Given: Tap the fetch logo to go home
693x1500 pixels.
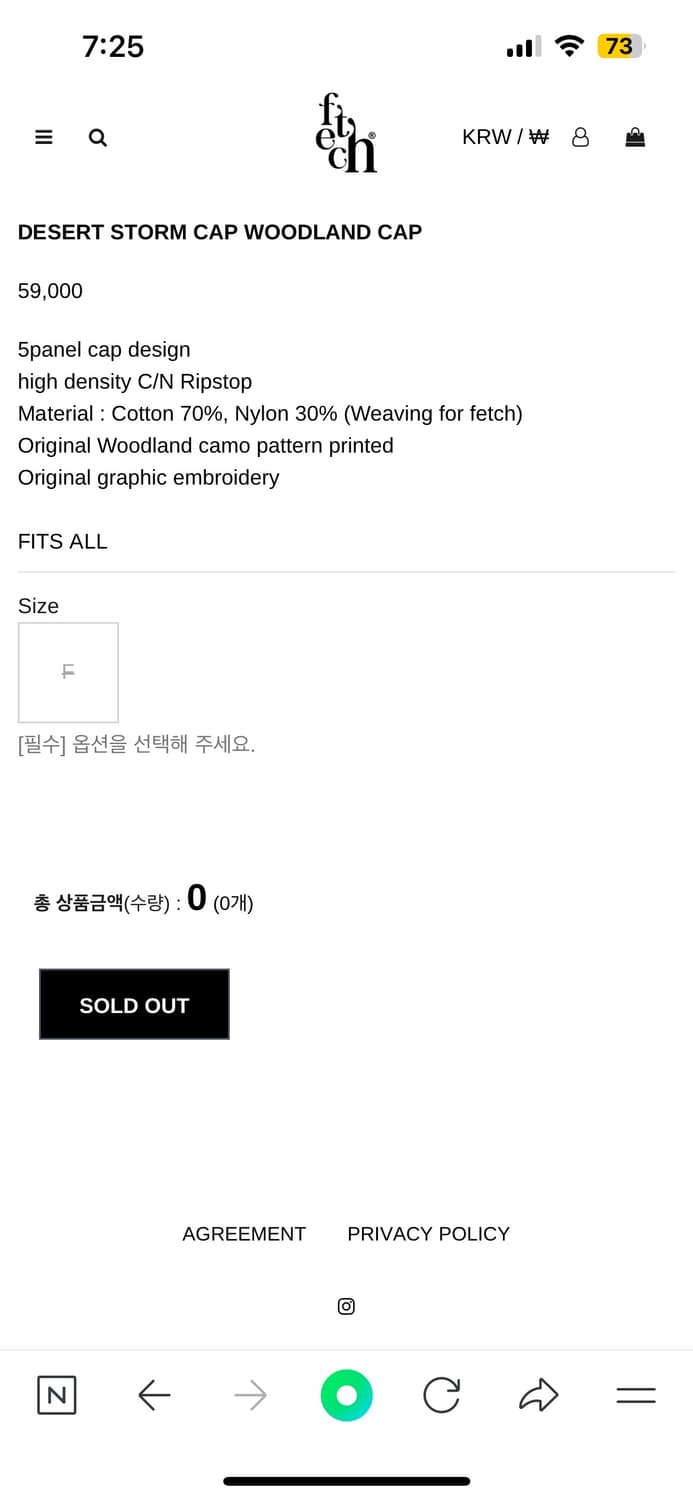Looking at the screenshot, I should (346, 134).
